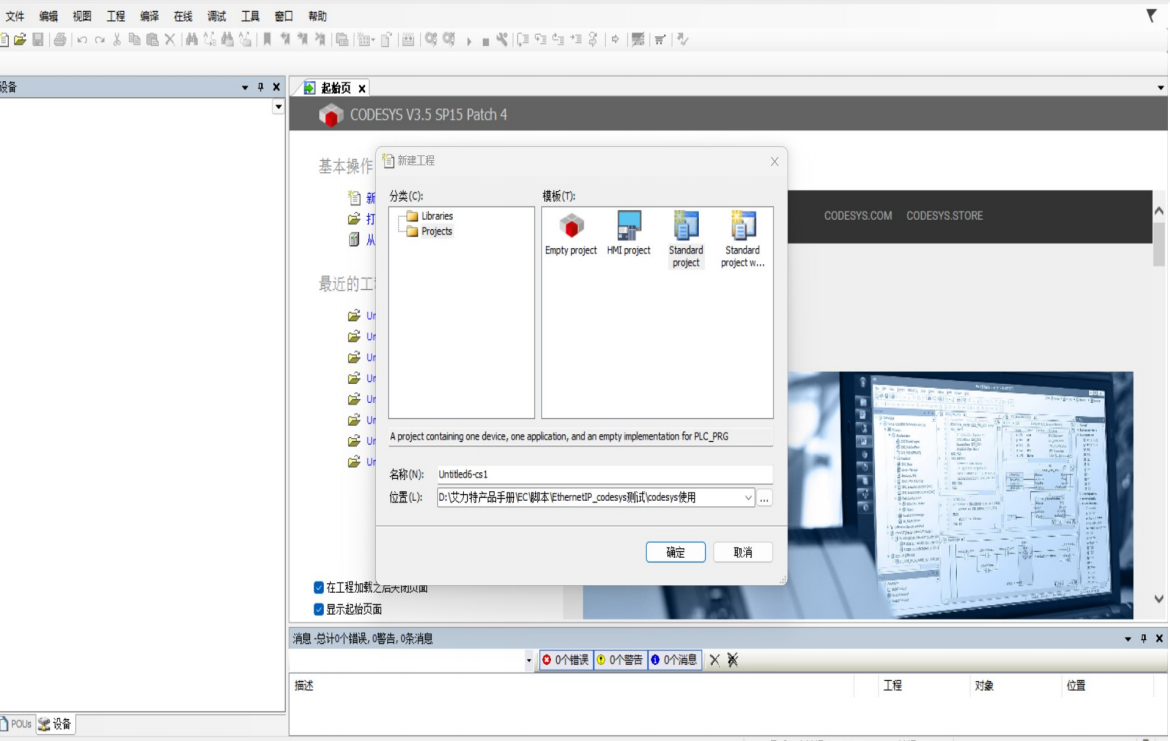Toggle the 0个警告 warnings filter

[x=619, y=660]
